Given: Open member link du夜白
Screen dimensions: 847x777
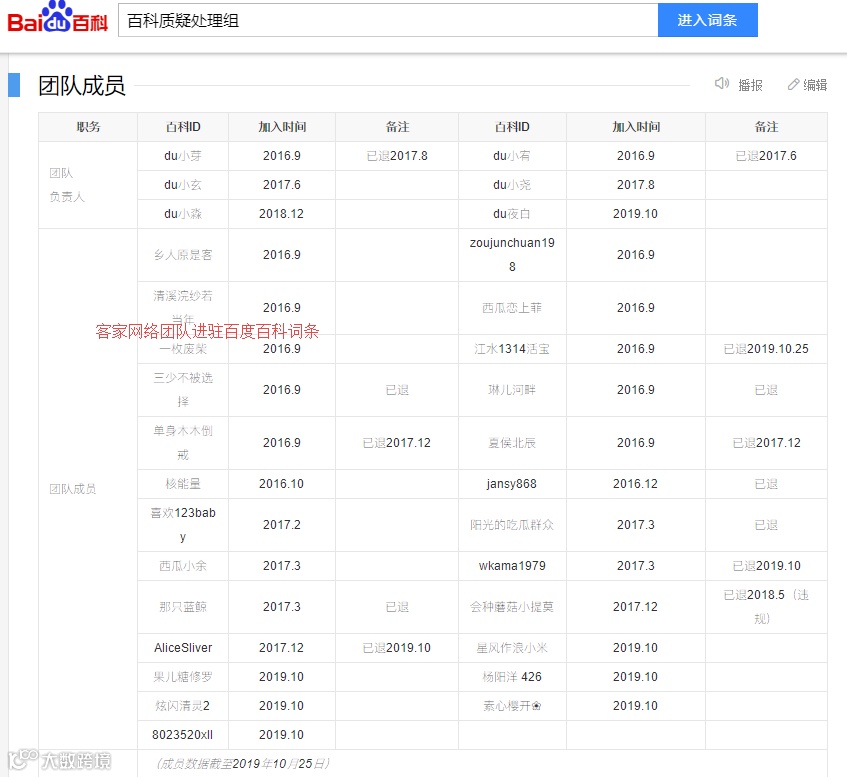Looking at the screenshot, I should click(512, 214).
